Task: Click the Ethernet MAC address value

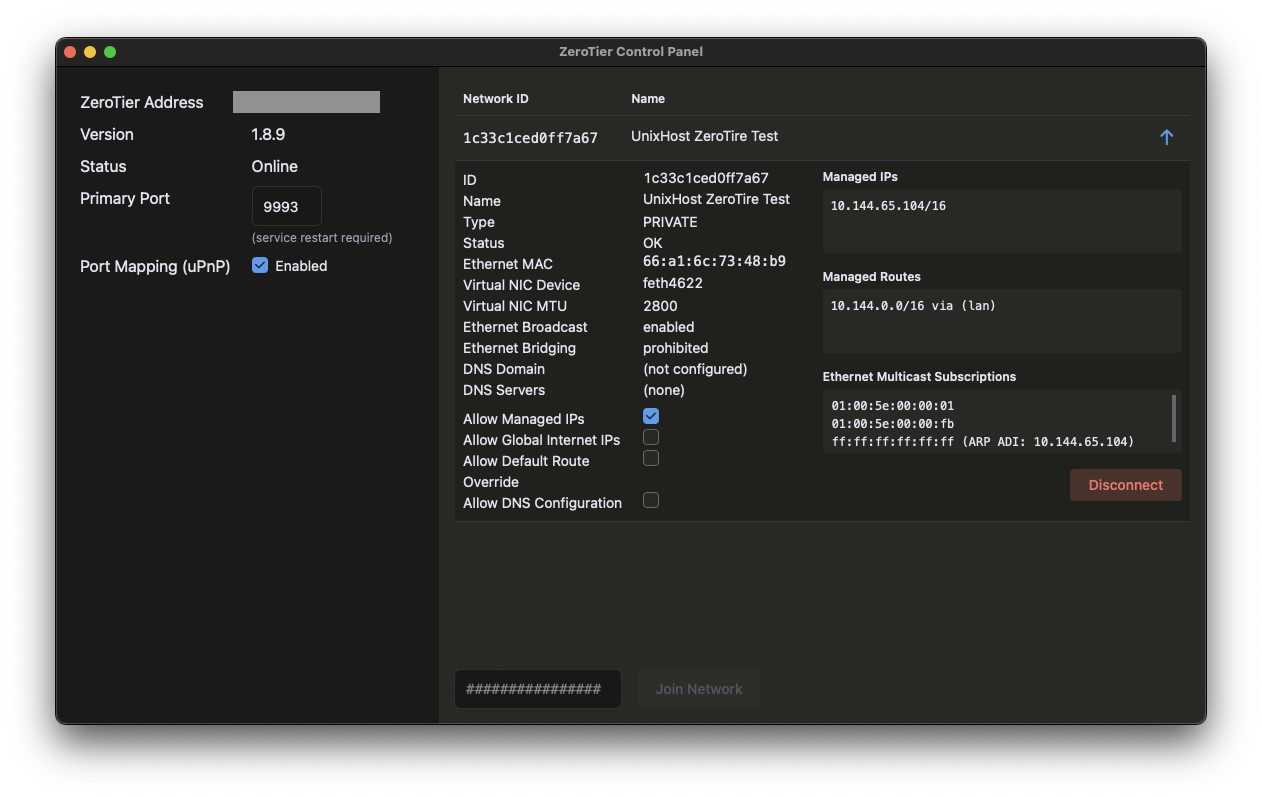Action: pyautogui.click(x=713, y=262)
